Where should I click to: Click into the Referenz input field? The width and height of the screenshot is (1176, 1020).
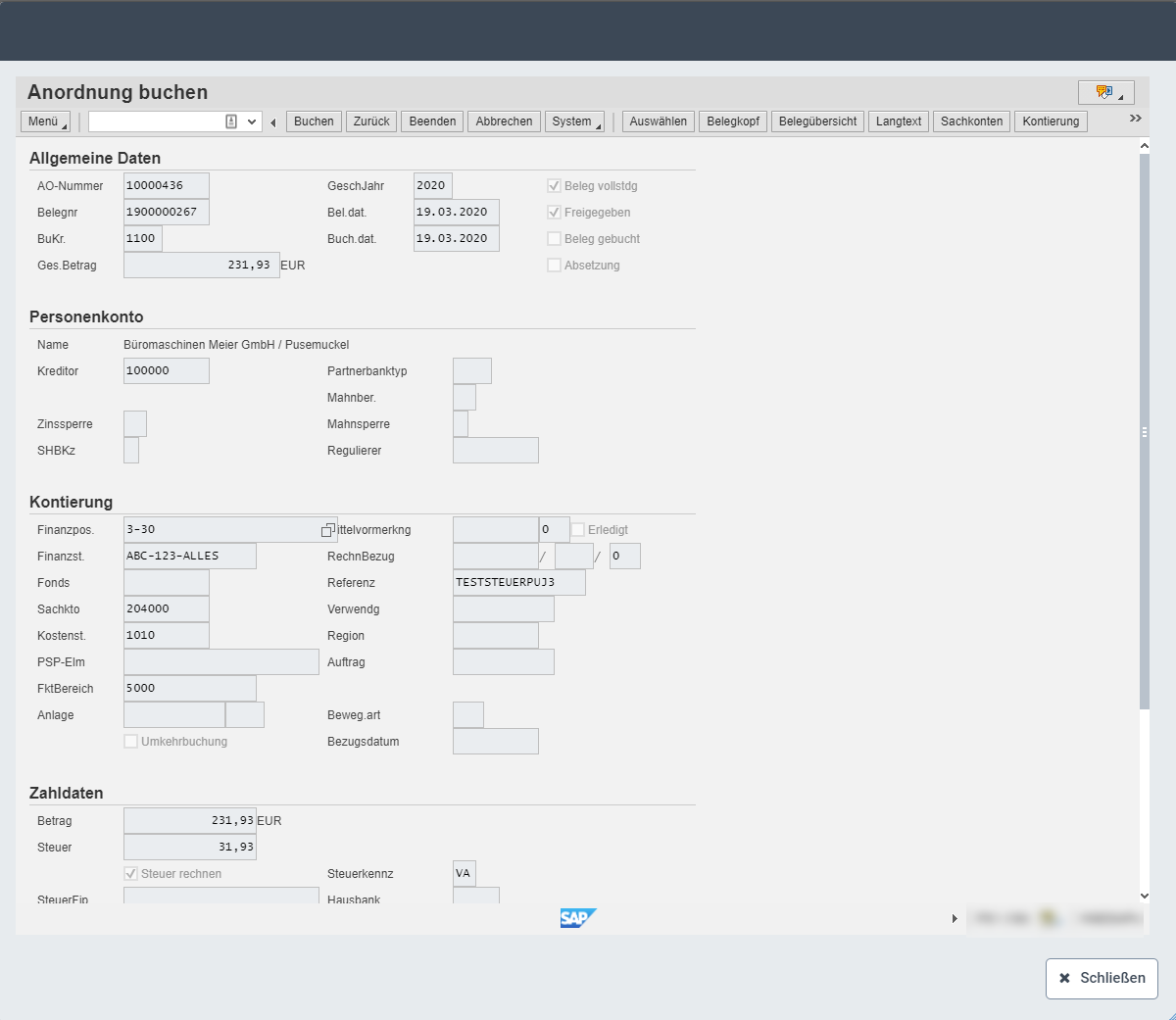tap(518, 583)
